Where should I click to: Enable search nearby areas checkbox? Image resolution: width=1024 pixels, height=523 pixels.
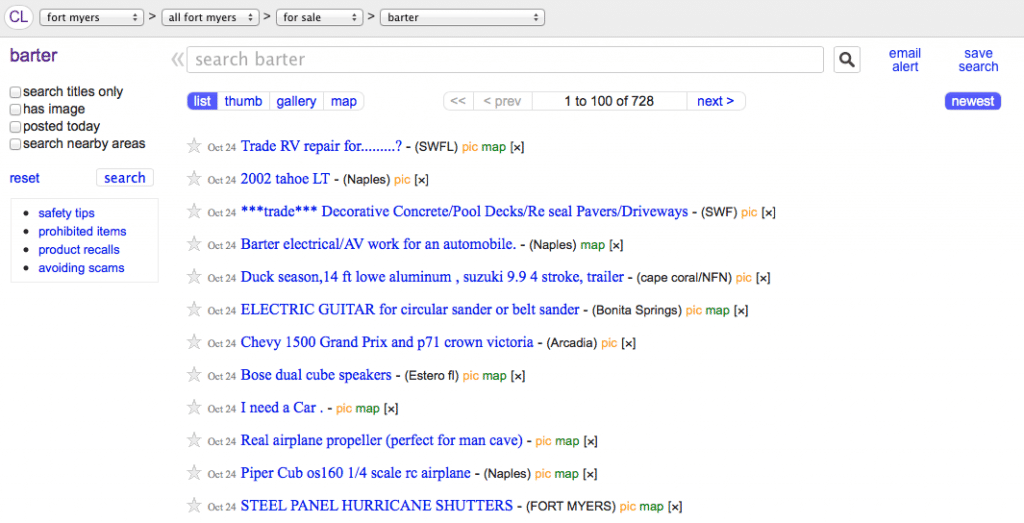[15, 144]
